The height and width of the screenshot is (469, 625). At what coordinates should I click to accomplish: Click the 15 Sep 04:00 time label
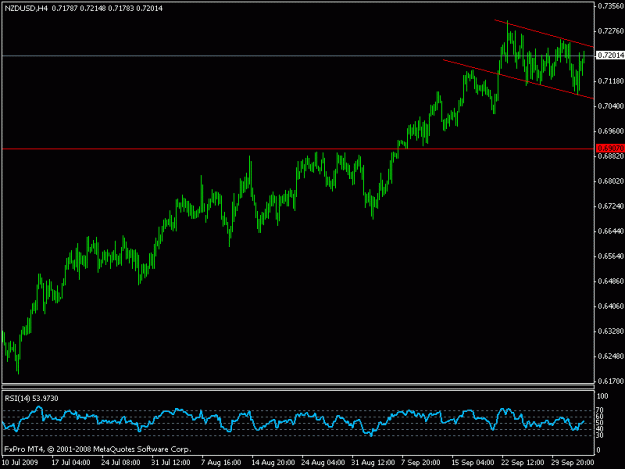tap(473, 462)
